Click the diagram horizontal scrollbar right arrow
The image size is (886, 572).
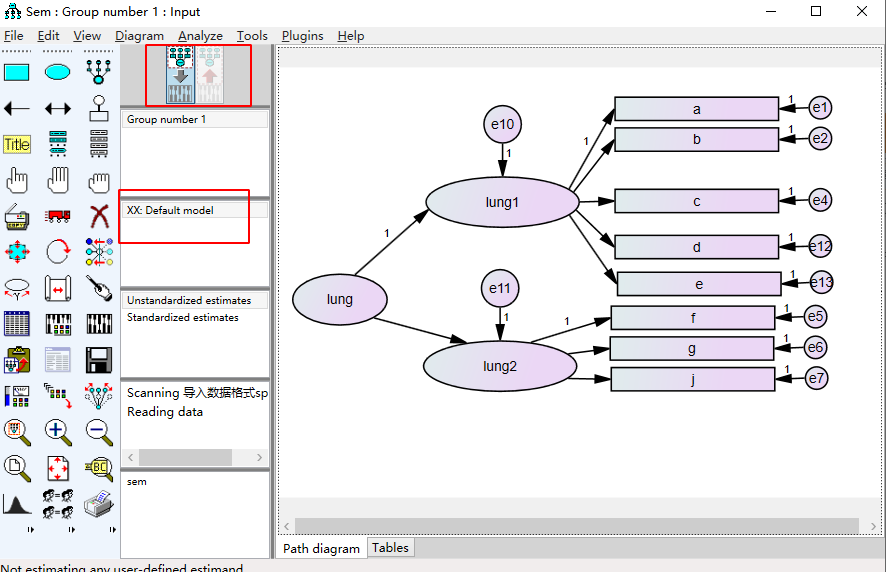click(873, 526)
